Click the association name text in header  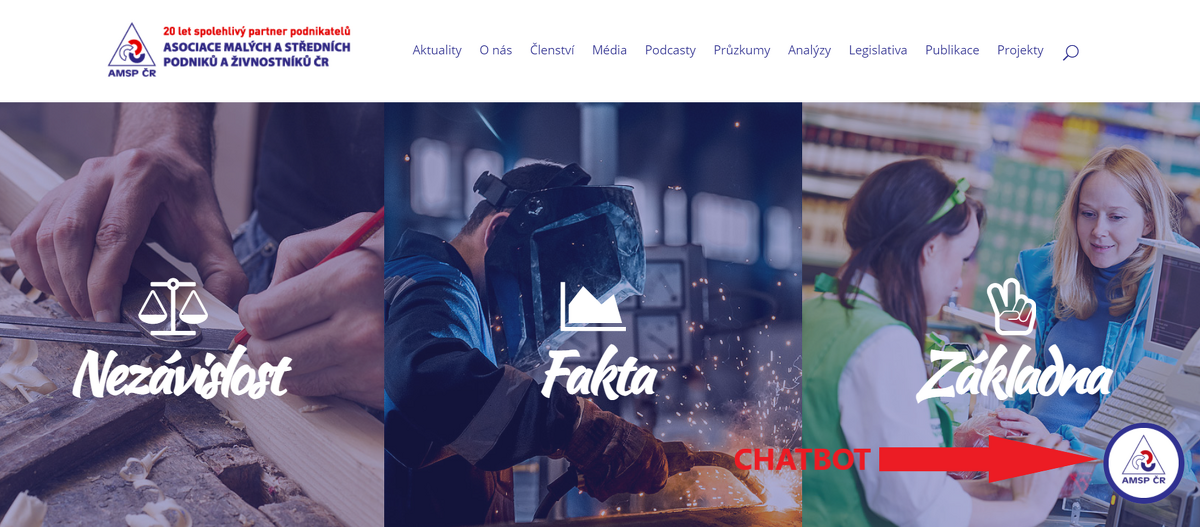coord(257,54)
